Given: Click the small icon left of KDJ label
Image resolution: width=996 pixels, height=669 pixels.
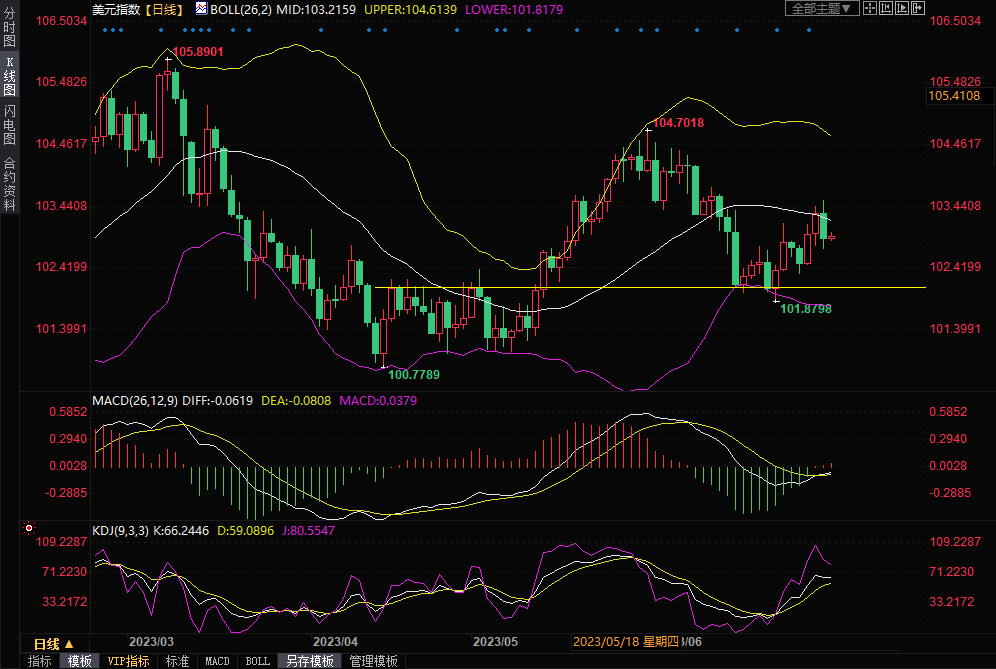Looking at the screenshot, I should 28,526.
